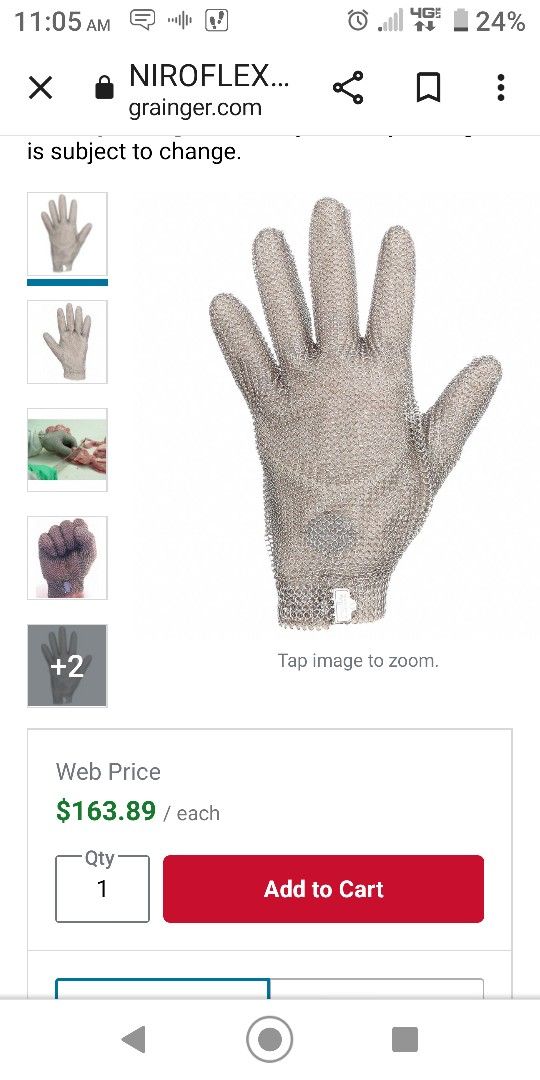The image size is (540, 1080).
Task: Show the +2 more images thumbnail
Action: pyautogui.click(x=68, y=665)
